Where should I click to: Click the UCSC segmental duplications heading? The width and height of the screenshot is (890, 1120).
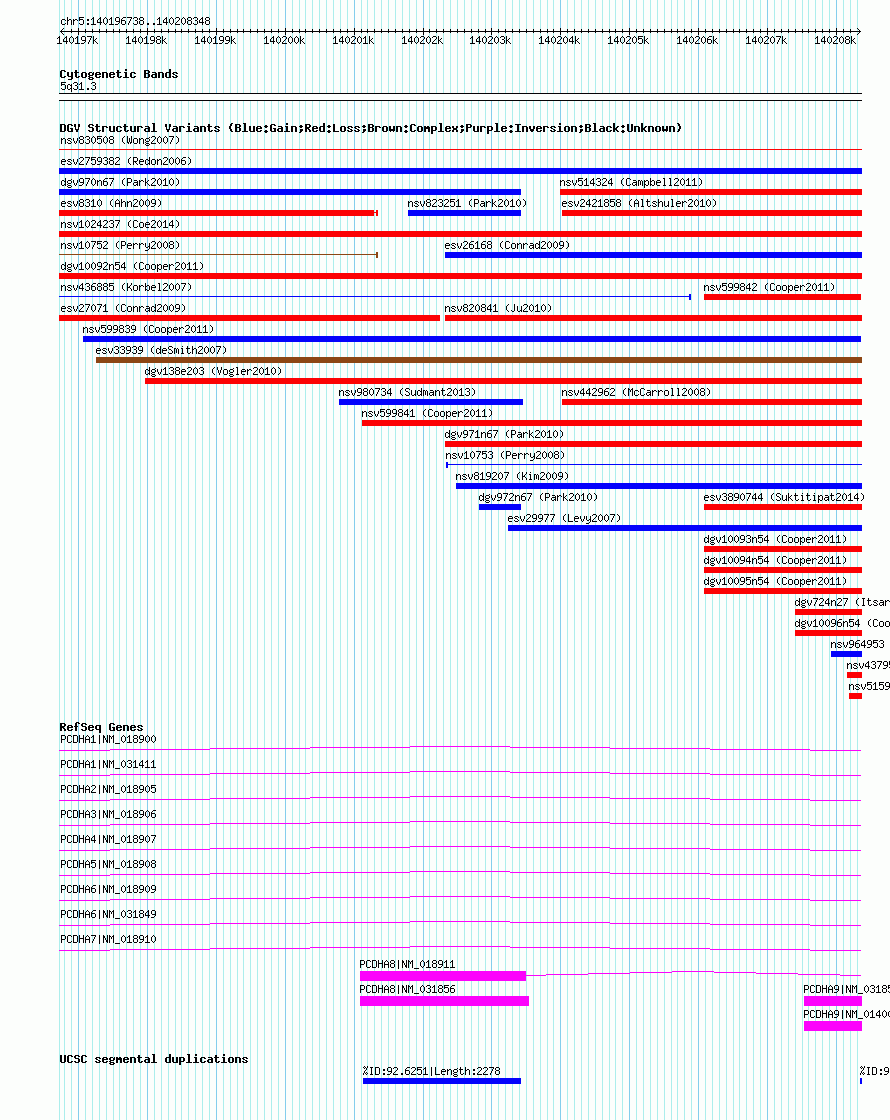pos(154,1059)
